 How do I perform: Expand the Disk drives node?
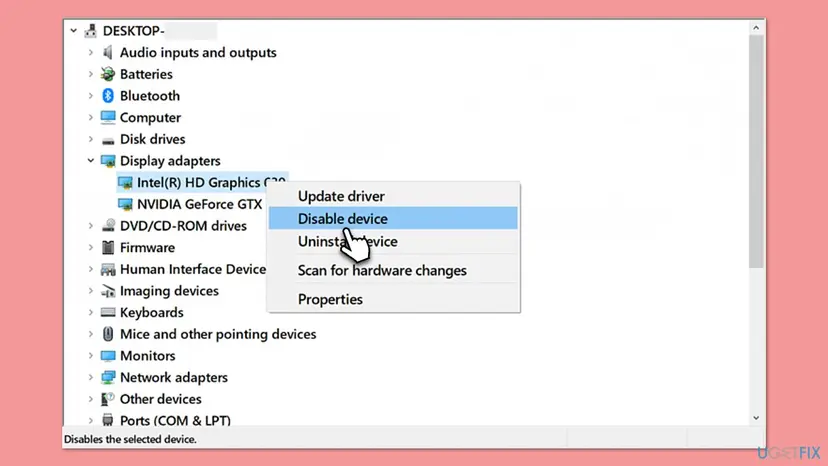(x=91, y=139)
